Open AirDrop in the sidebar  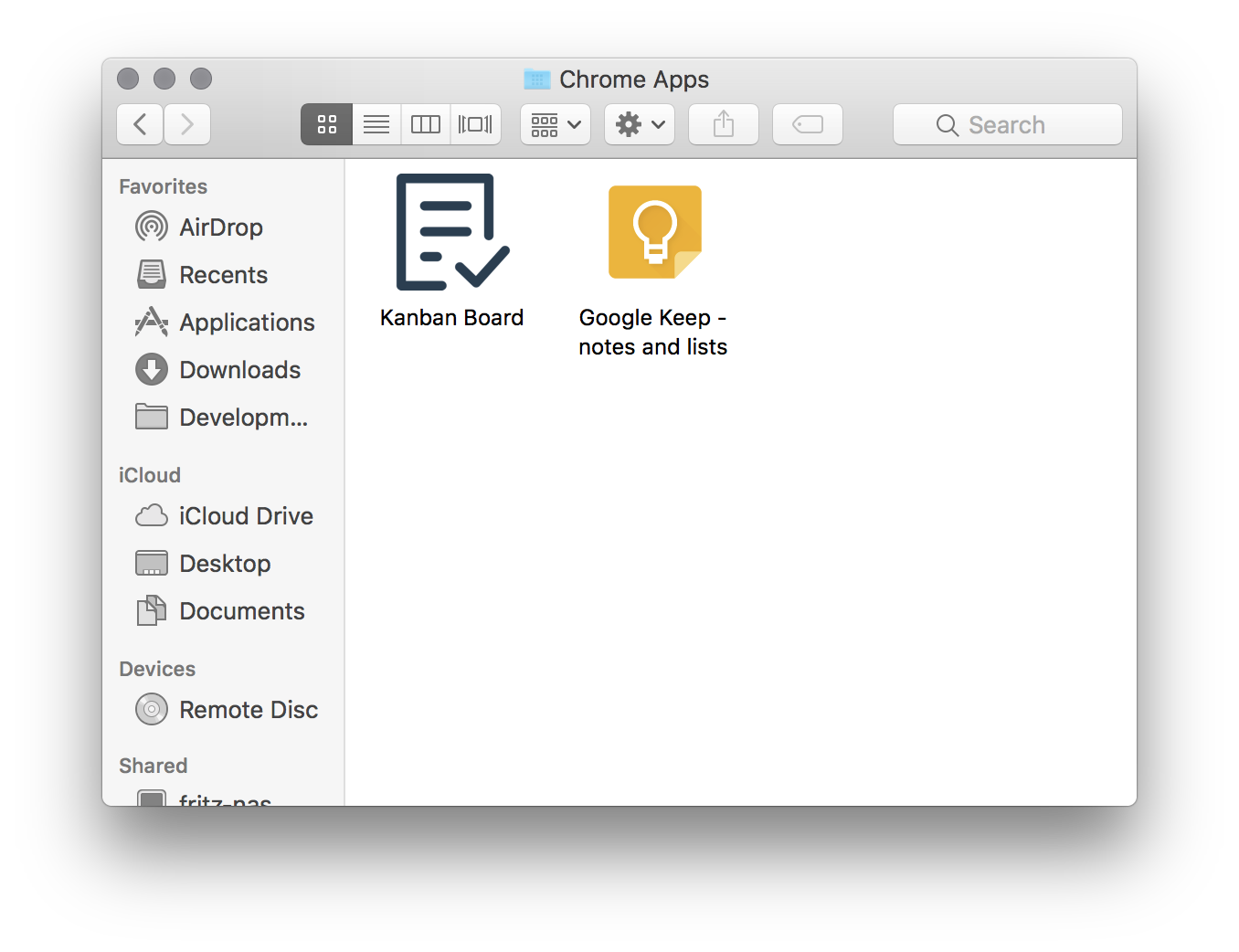tap(223, 227)
